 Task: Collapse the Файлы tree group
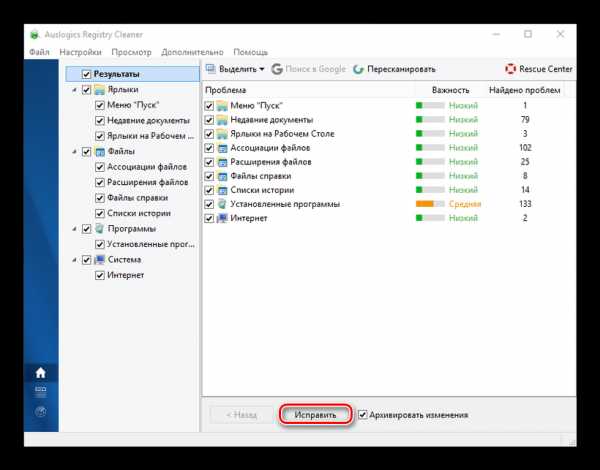(x=75, y=152)
